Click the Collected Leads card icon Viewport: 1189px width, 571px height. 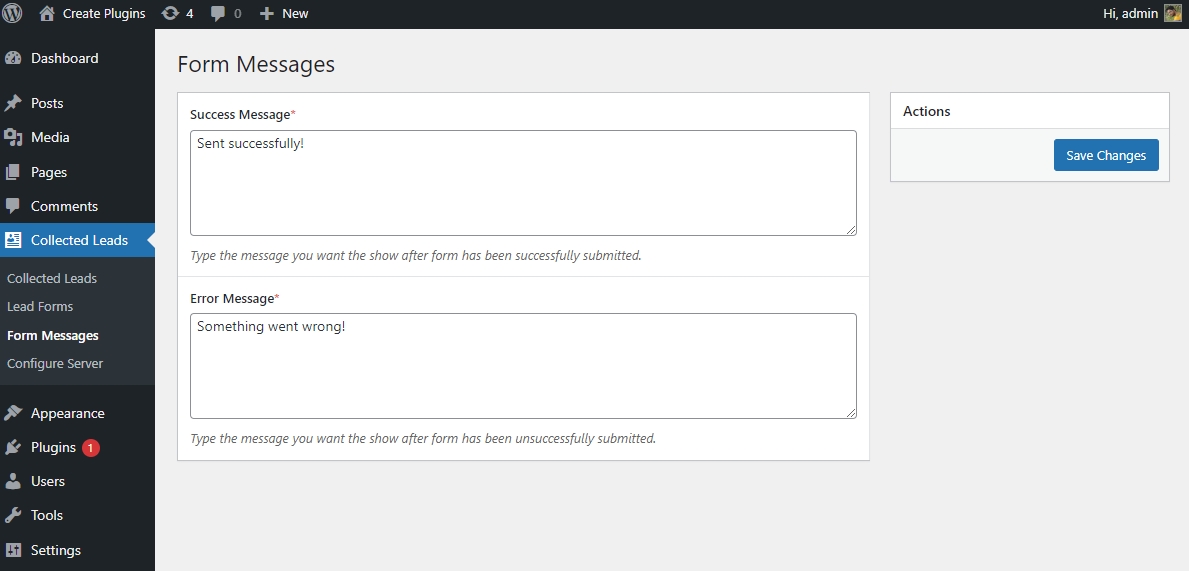click(x=13, y=240)
